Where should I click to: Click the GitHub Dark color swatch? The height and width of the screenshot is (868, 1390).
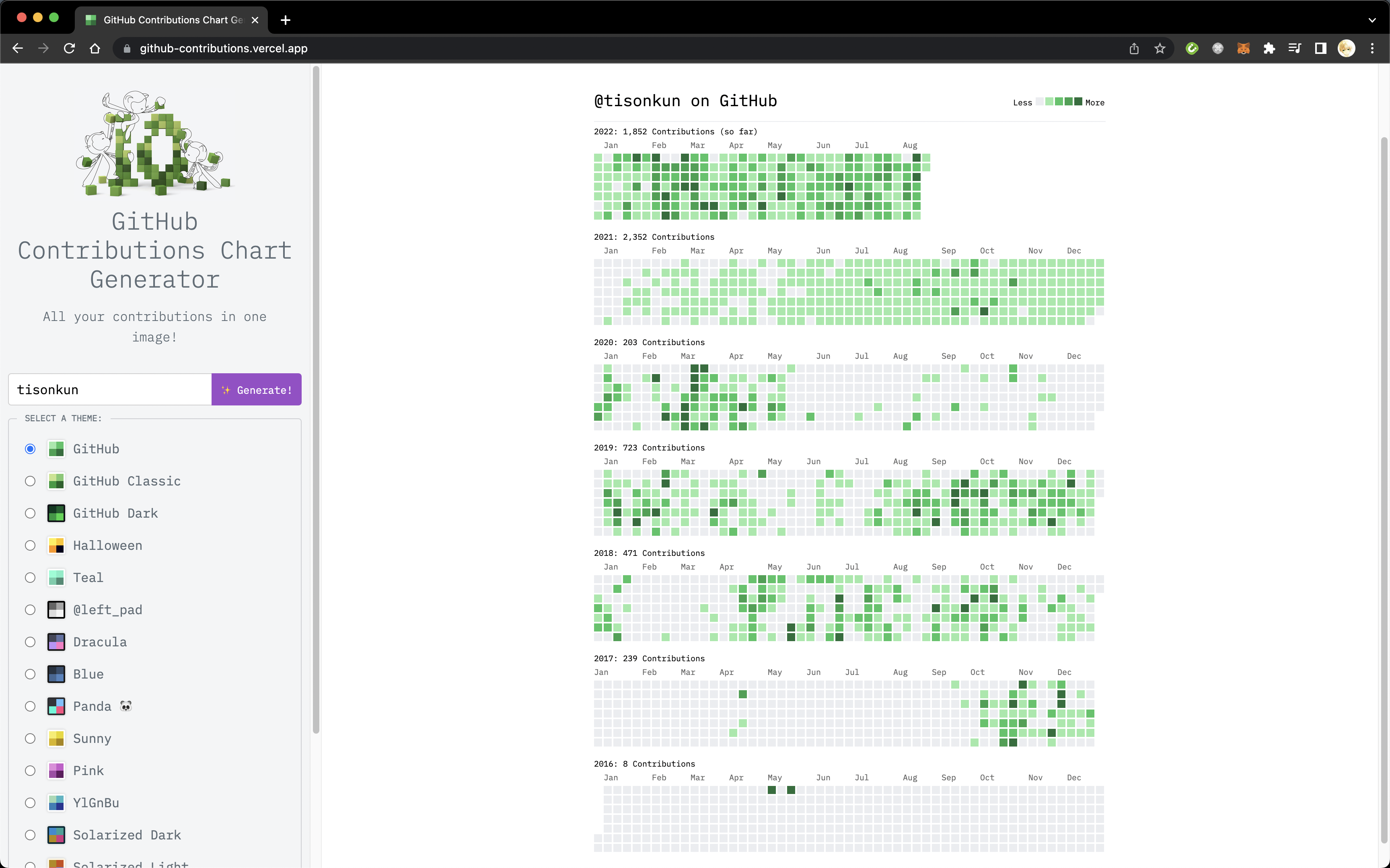click(x=56, y=513)
